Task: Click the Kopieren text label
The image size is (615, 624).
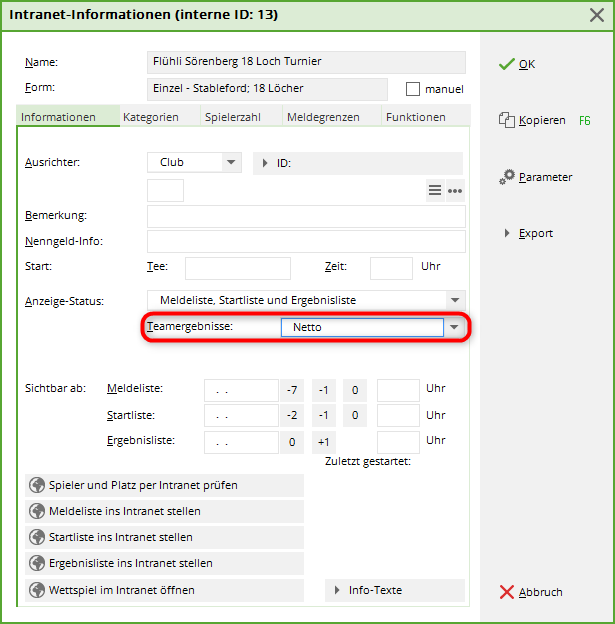Action: pos(542,120)
